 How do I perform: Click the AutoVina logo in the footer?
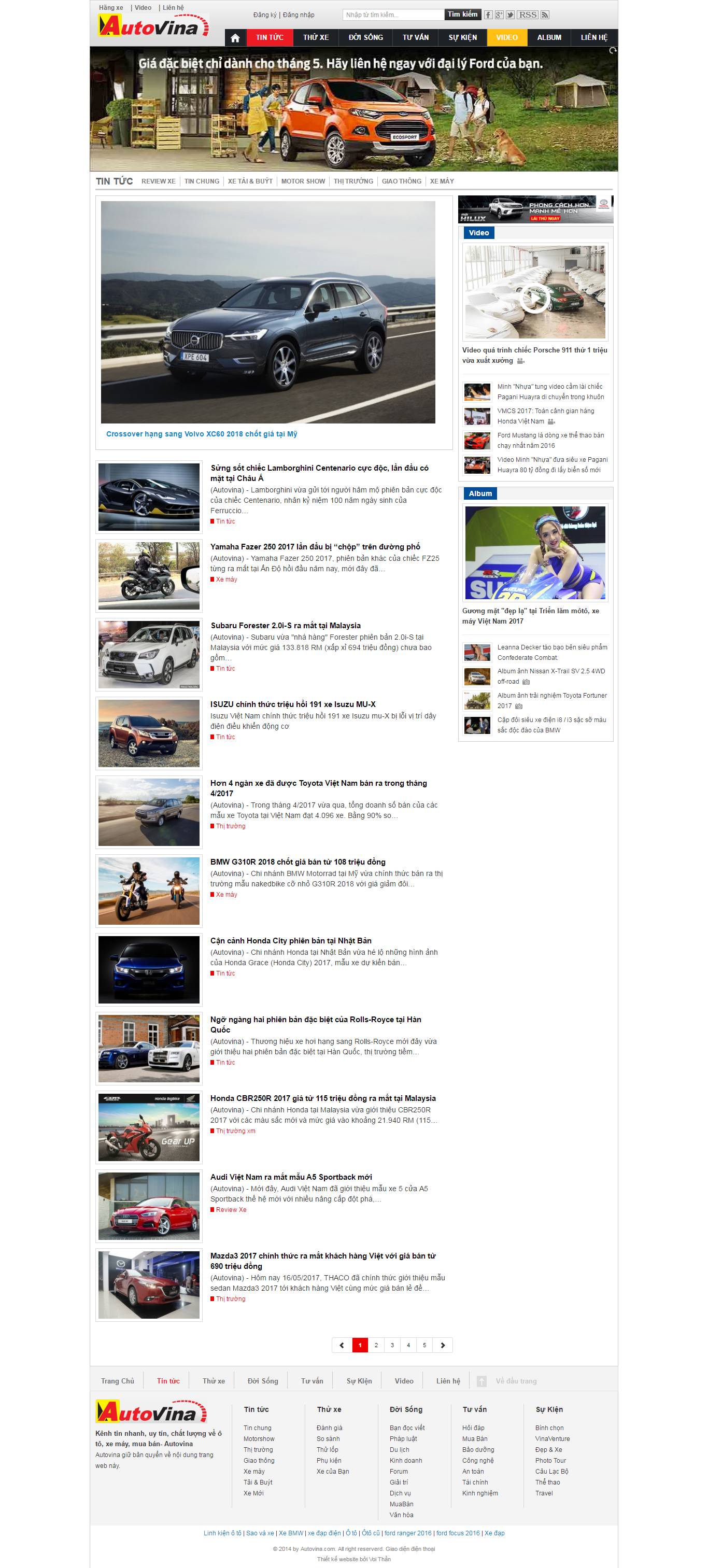(x=151, y=1411)
